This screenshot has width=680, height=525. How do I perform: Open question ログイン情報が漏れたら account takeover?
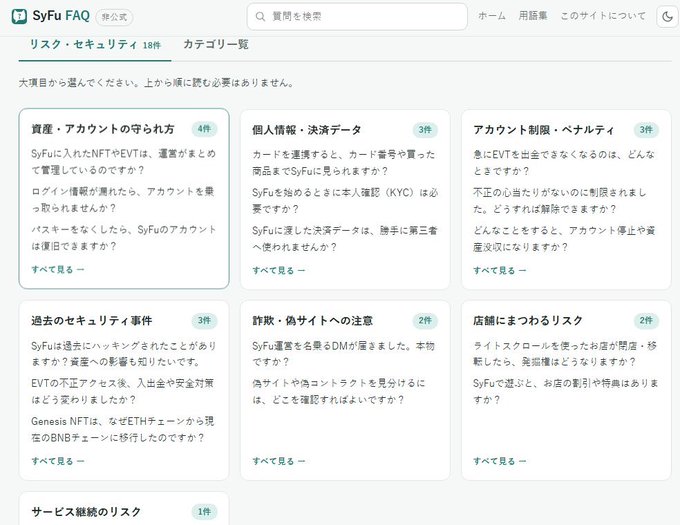click(x=123, y=199)
